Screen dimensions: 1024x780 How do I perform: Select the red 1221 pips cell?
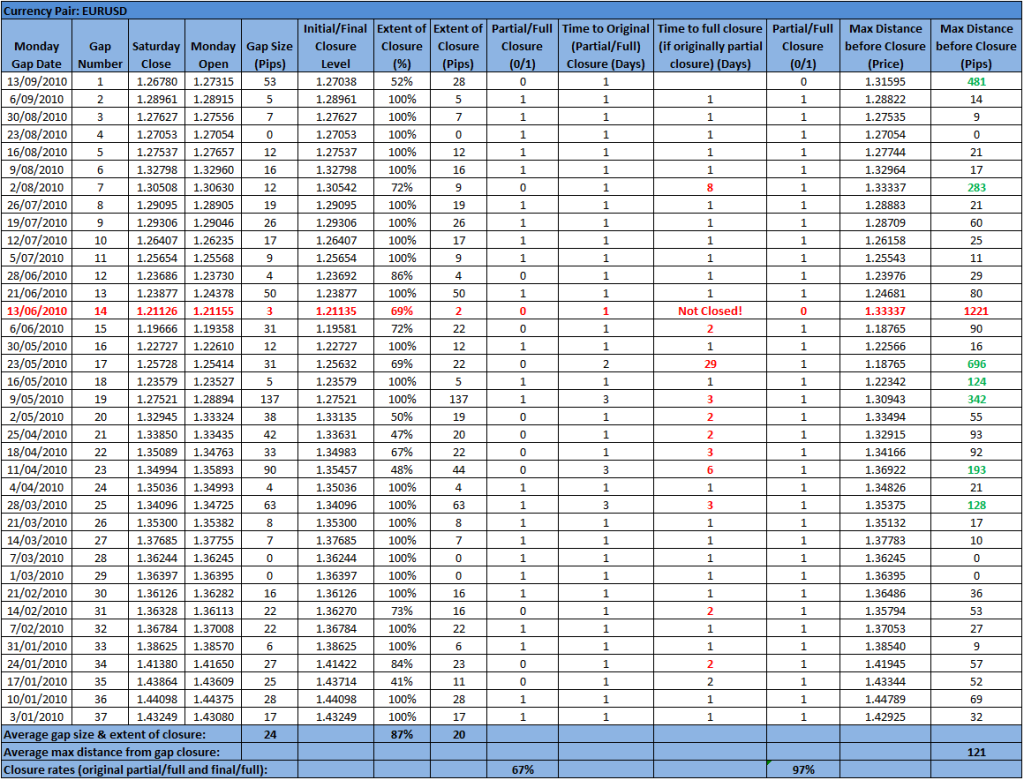976,311
